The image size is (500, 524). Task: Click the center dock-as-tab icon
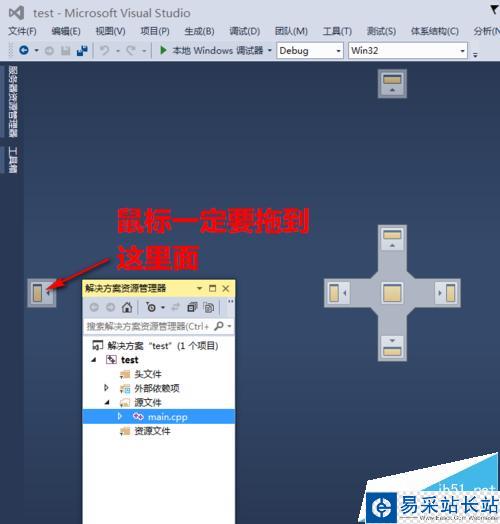coord(392,293)
